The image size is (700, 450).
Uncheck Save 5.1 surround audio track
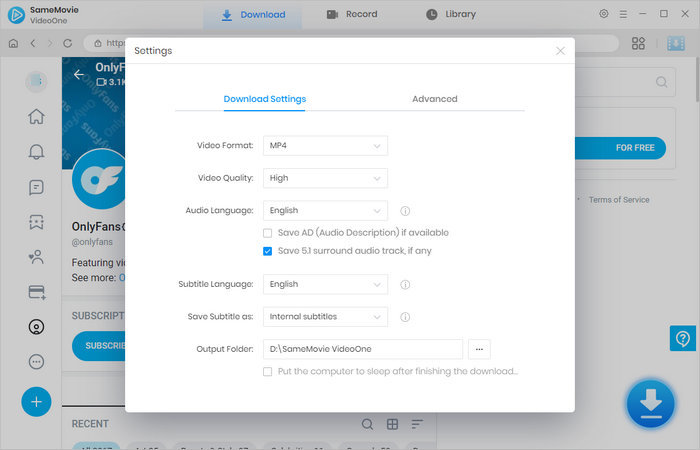pyautogui.click(x=267, y=251)
